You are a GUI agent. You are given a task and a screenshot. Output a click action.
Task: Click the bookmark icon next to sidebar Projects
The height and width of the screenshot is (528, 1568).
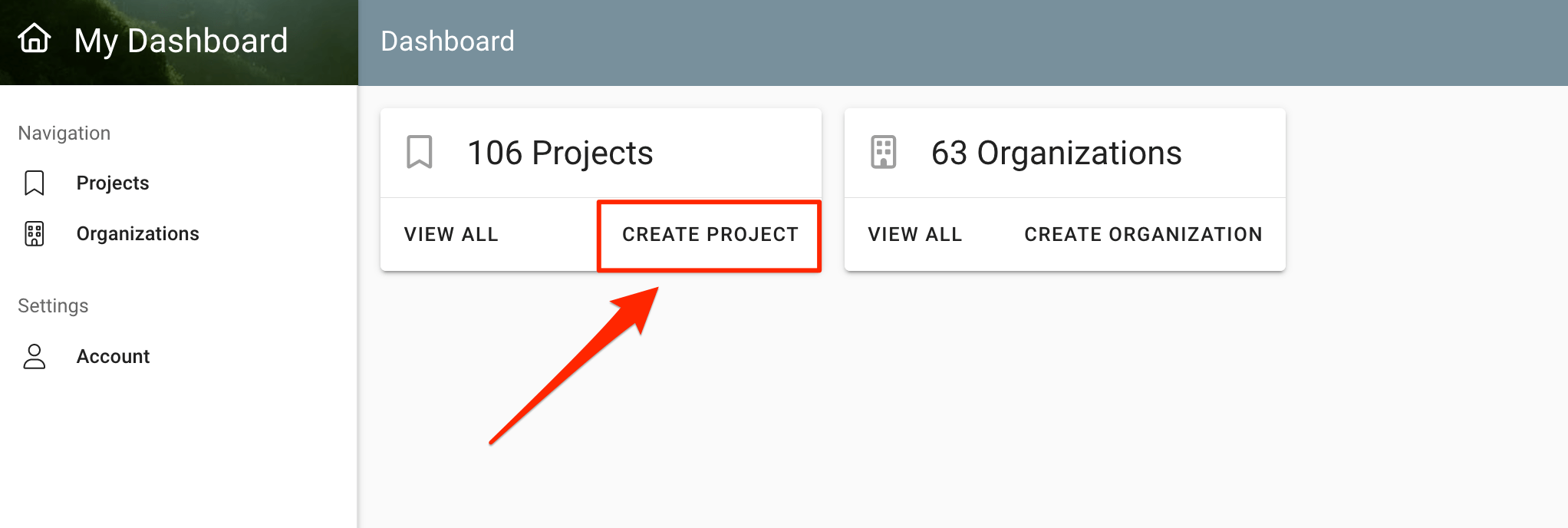[x=35, y=183]
